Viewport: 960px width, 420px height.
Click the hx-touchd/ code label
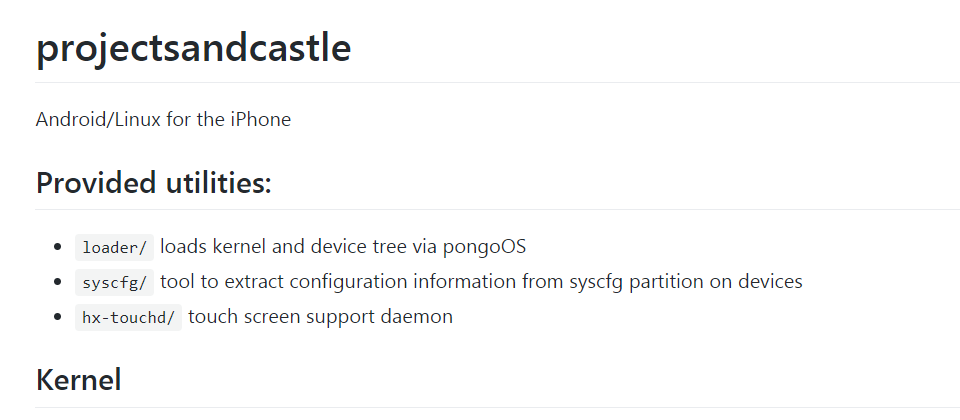pyautogui.click(x=129, y=317)
